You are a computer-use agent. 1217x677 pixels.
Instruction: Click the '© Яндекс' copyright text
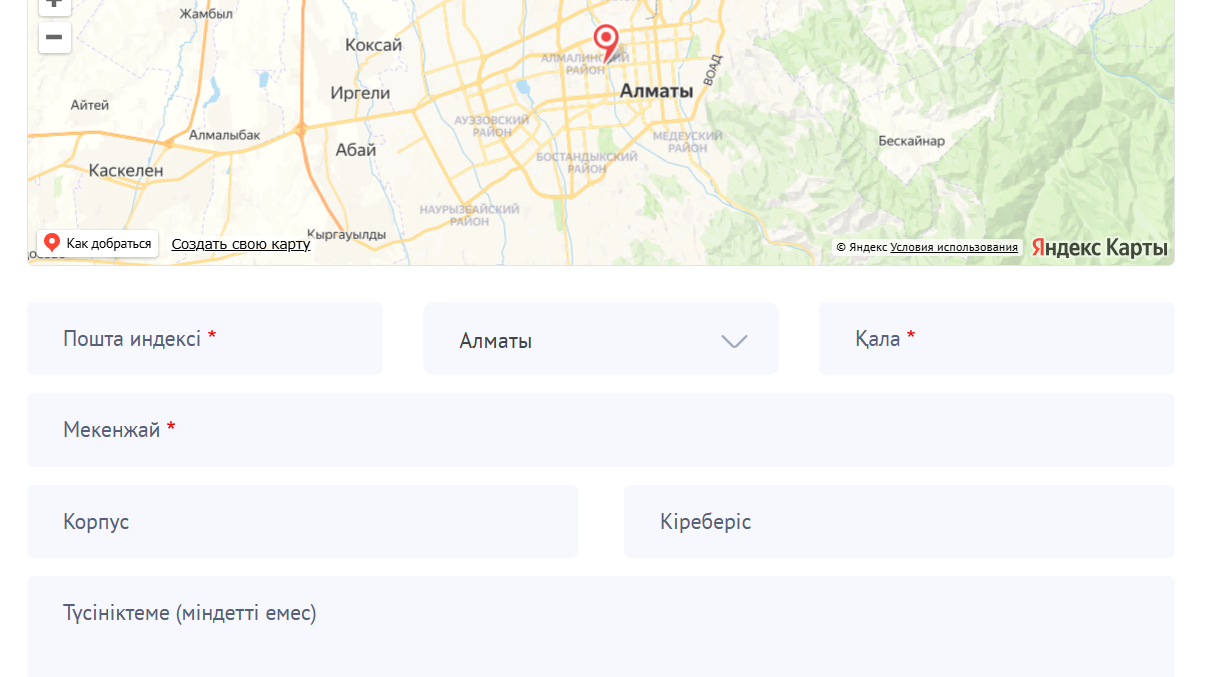[861, 247]
